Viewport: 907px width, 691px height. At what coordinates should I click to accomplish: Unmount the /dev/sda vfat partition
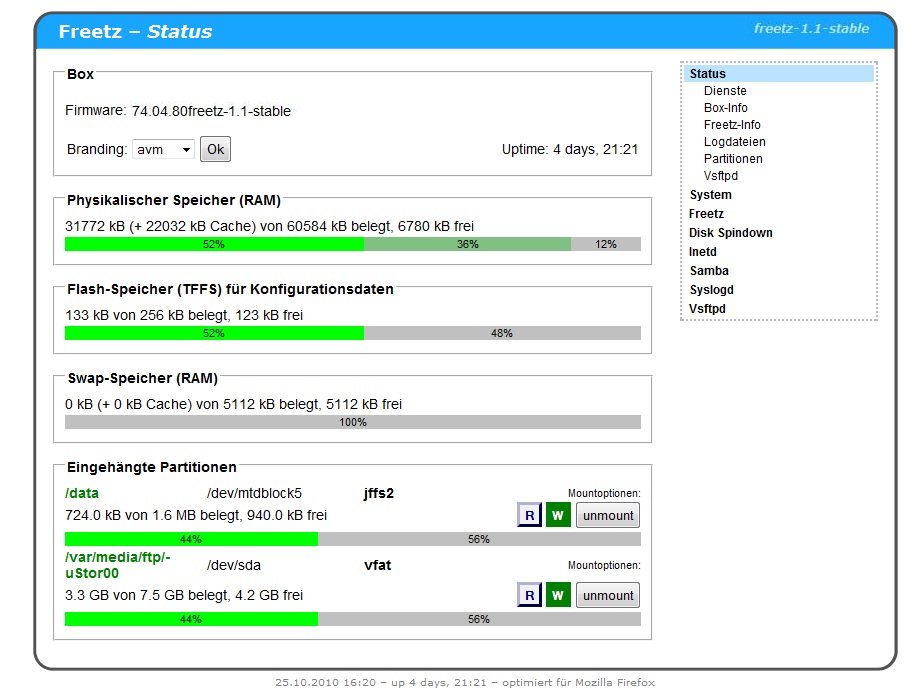coord(608,595)
